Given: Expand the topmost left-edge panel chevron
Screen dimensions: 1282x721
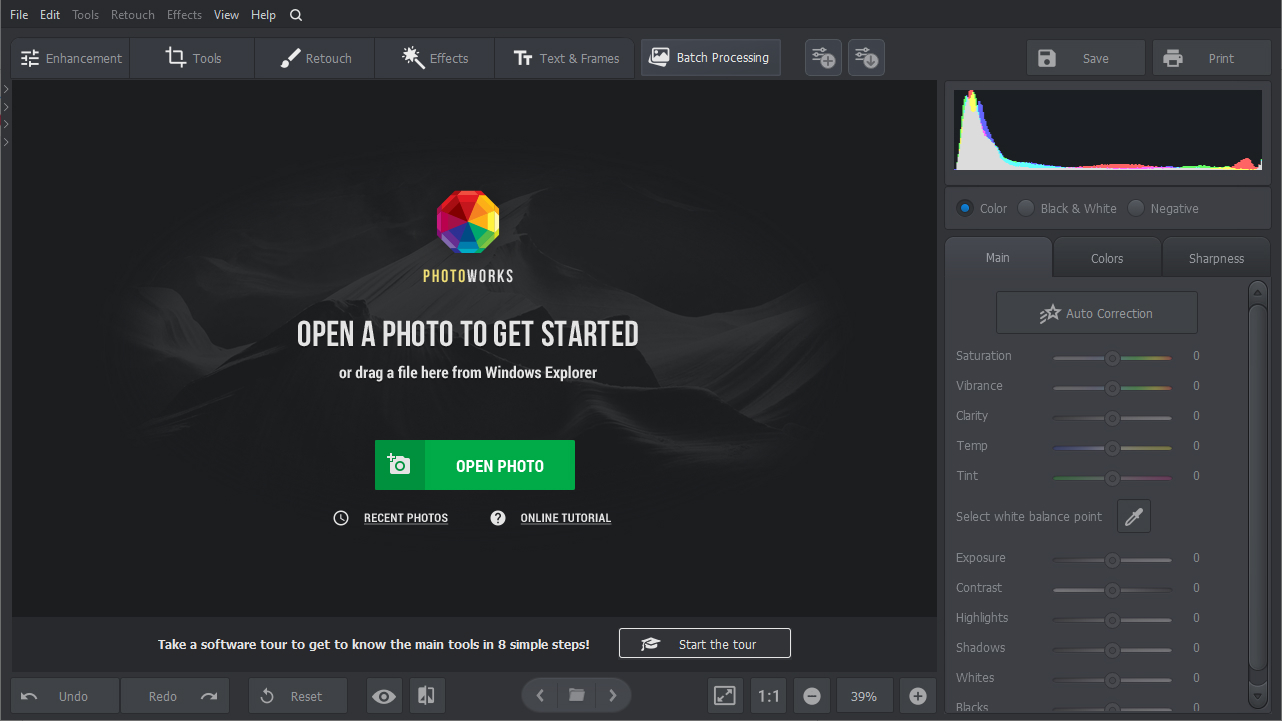Looking at the screenshot, I should (6, 89).
